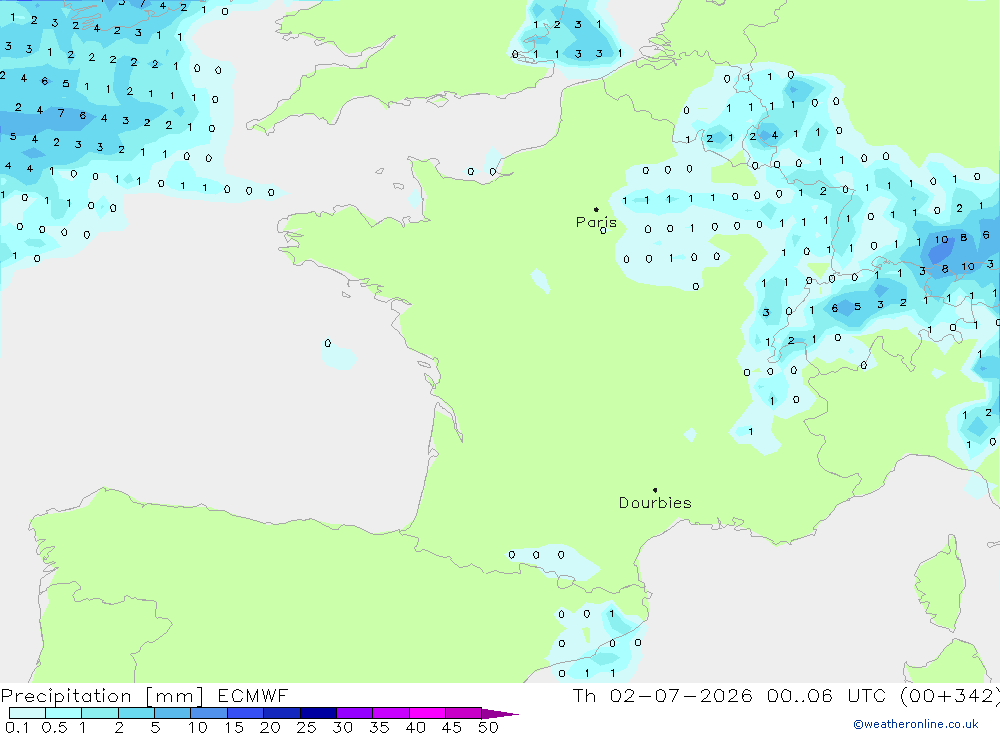The height and width of the screenshot is (733, 1000).
Task: Click the legend label 40
Action: (x=416, y=727)
